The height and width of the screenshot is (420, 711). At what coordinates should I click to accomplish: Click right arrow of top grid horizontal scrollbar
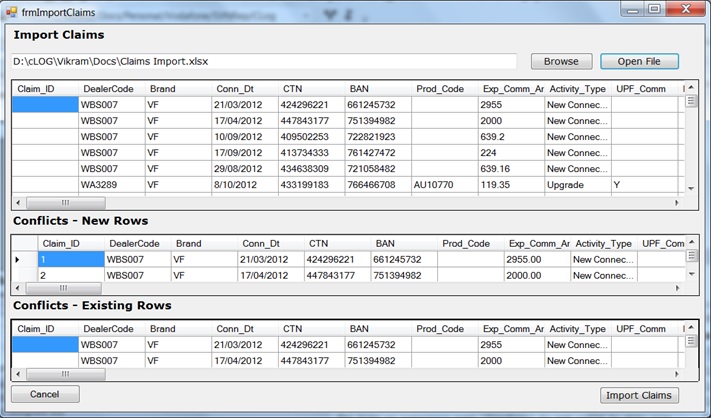tap(677, 203)
